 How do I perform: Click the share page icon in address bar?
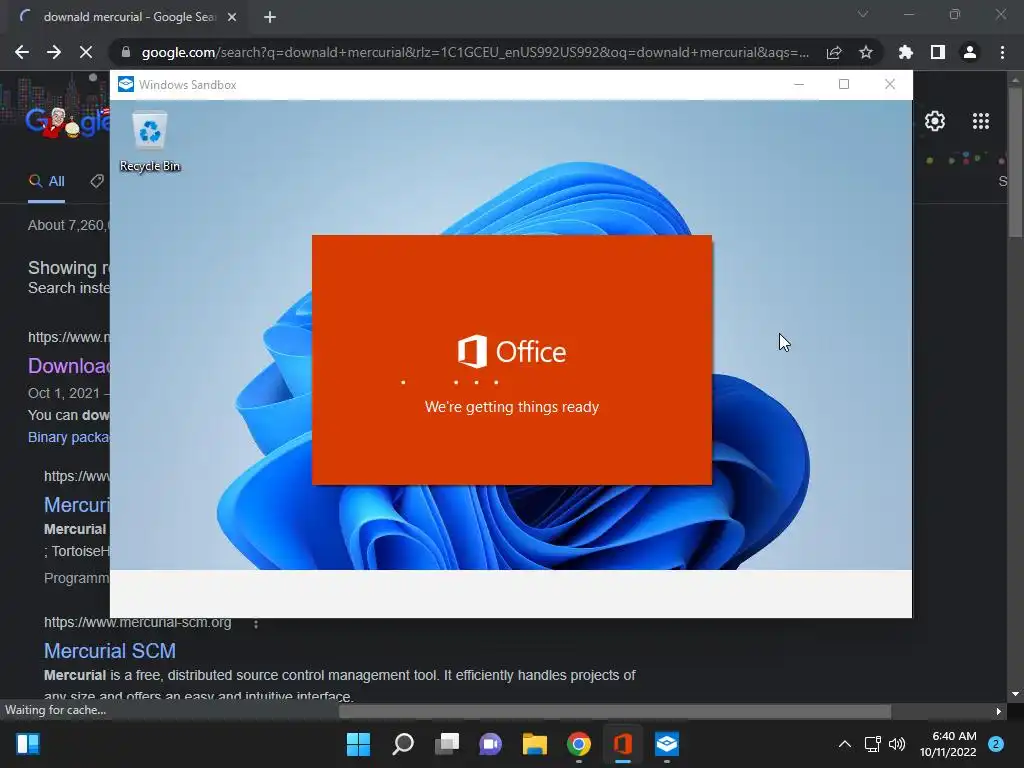[834, 52]
